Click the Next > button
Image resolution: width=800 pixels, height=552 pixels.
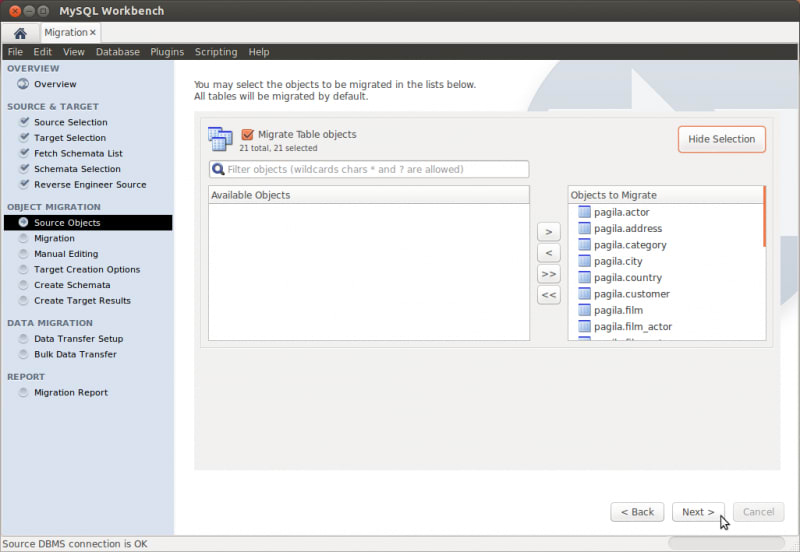coord(698,512)
